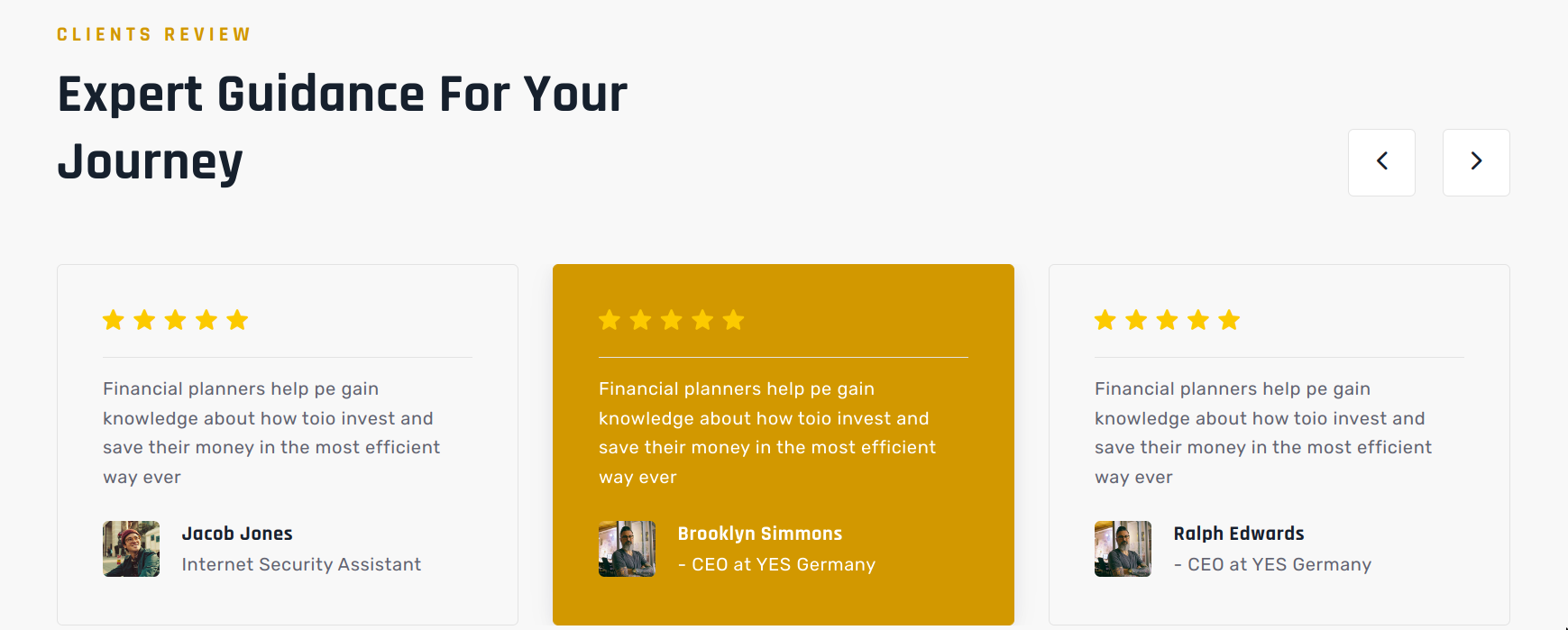The width and height of the screenshot is (1568, 630).
Task: Click fifth star in Ralph Edwards review
Action: [x=1229, y=320]
